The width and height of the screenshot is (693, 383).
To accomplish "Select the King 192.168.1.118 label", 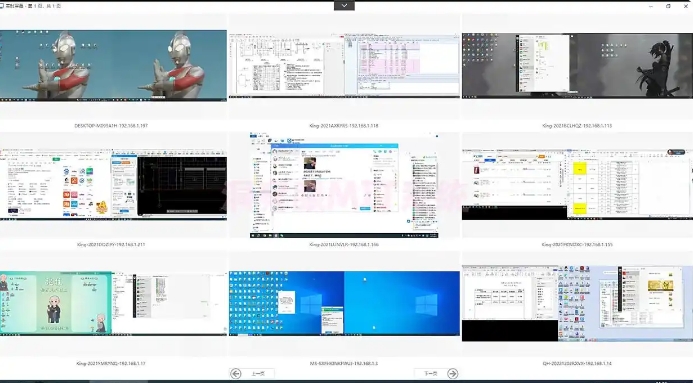I will [344, 125].
